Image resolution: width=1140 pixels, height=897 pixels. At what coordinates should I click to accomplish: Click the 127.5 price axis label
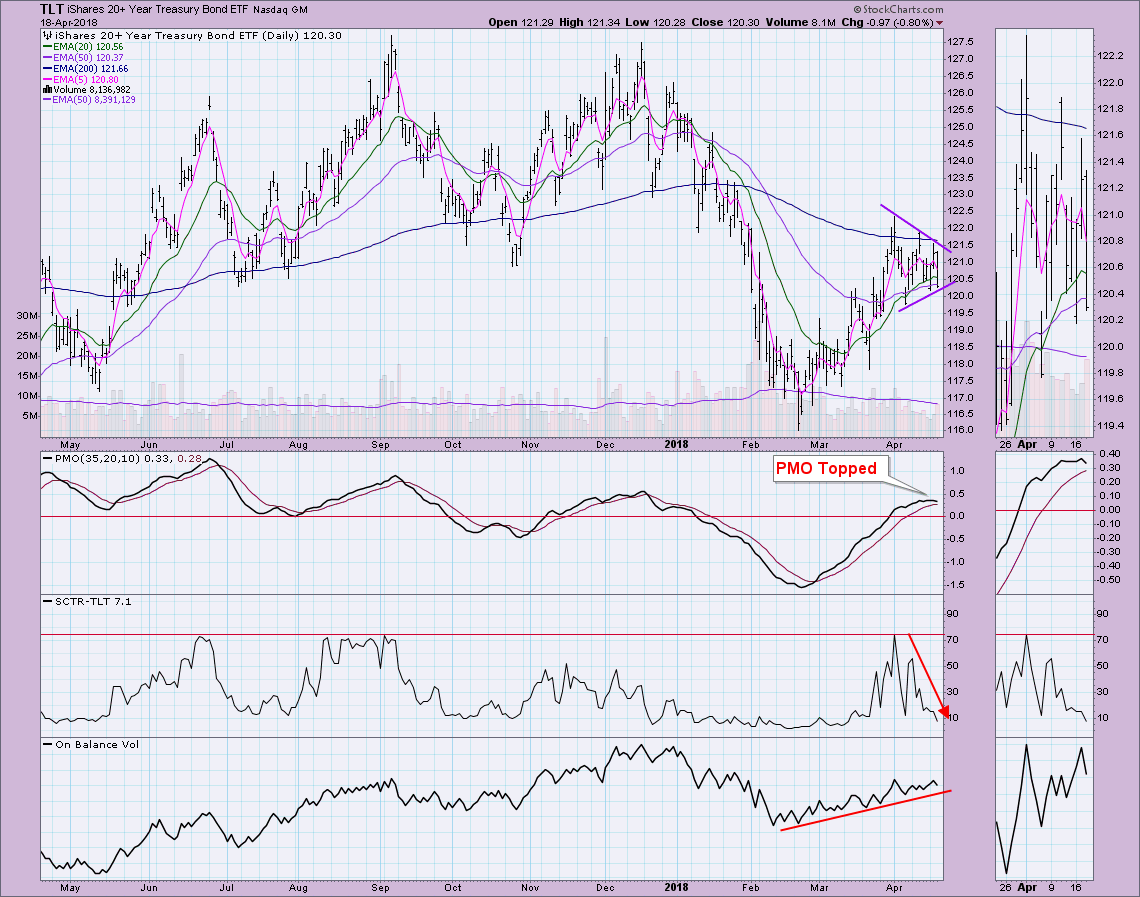coord(960,41)
